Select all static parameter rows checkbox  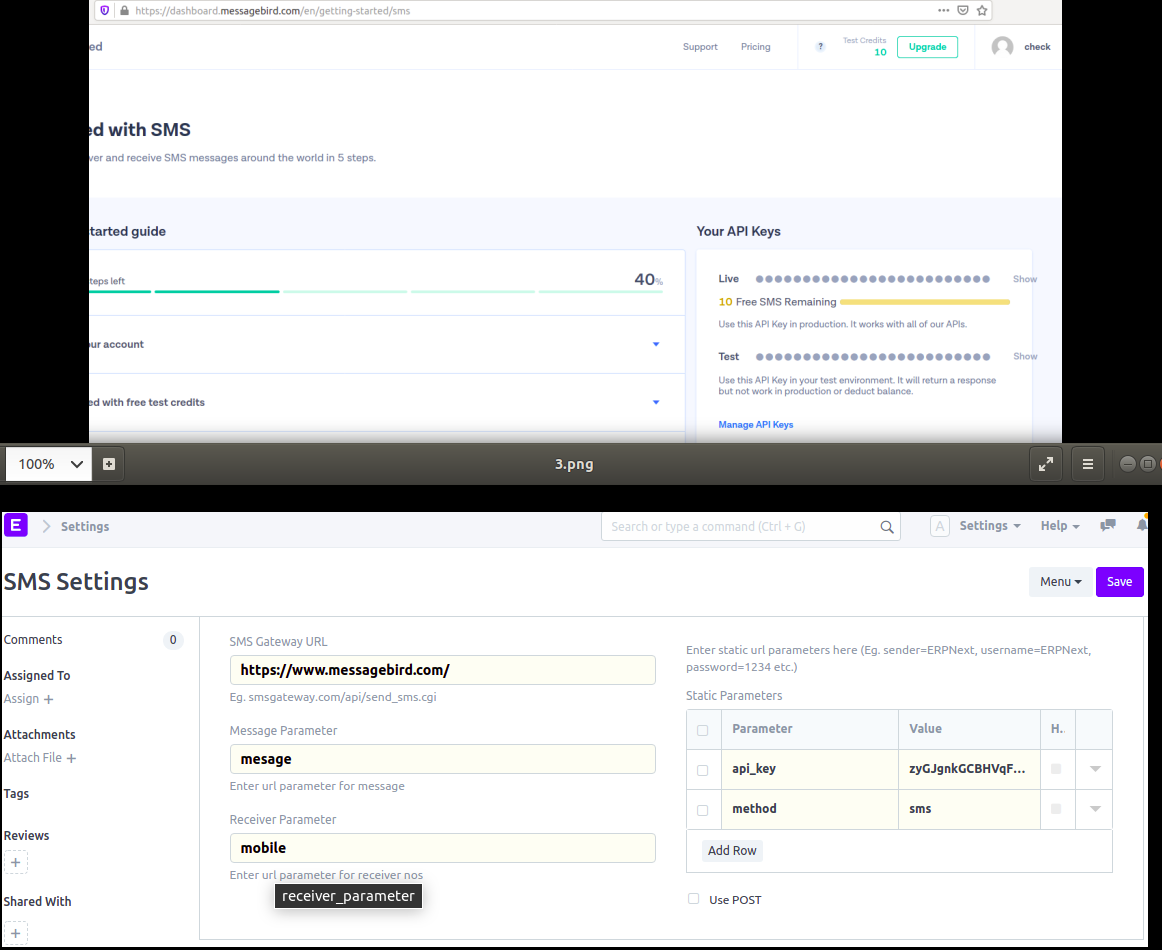(703, 730)
